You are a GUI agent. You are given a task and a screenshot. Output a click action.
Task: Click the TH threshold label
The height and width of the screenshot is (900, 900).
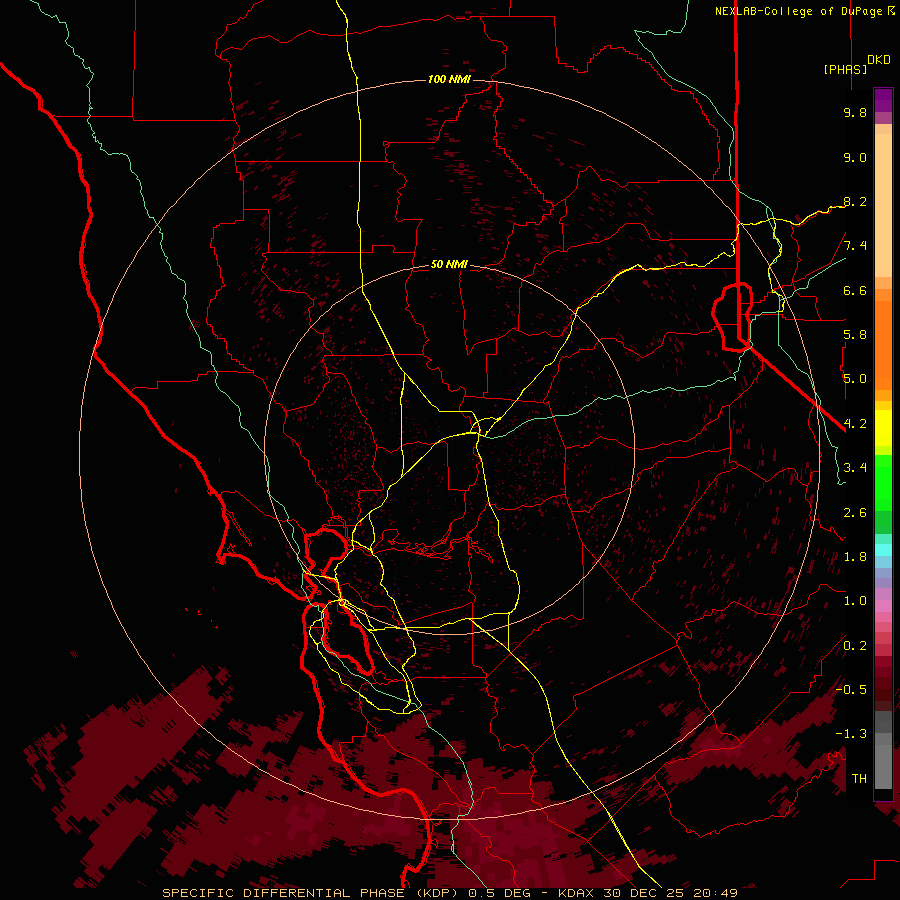(859, 778)
